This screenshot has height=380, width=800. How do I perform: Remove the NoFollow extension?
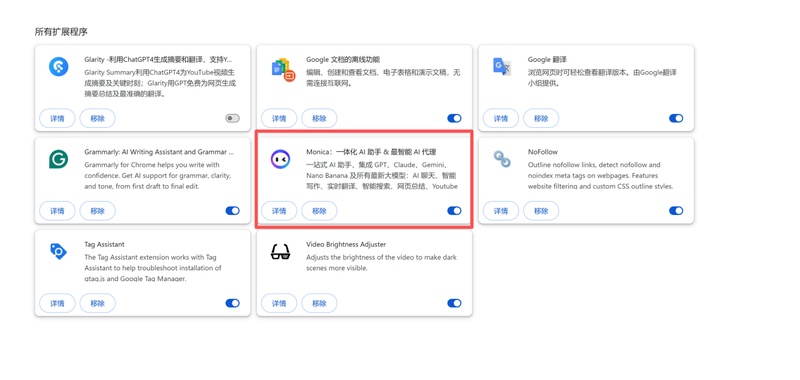(541, 211)
